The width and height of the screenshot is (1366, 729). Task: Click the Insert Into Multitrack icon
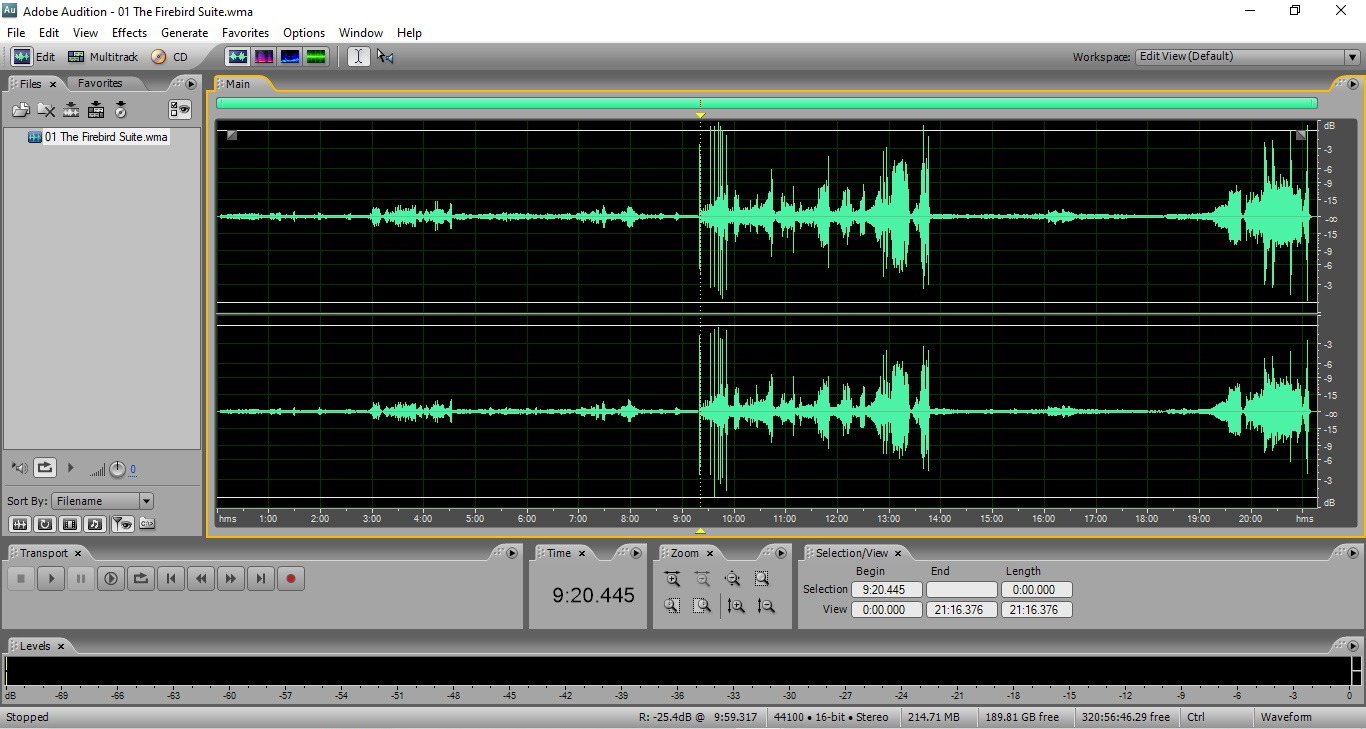tap(71, 110)
